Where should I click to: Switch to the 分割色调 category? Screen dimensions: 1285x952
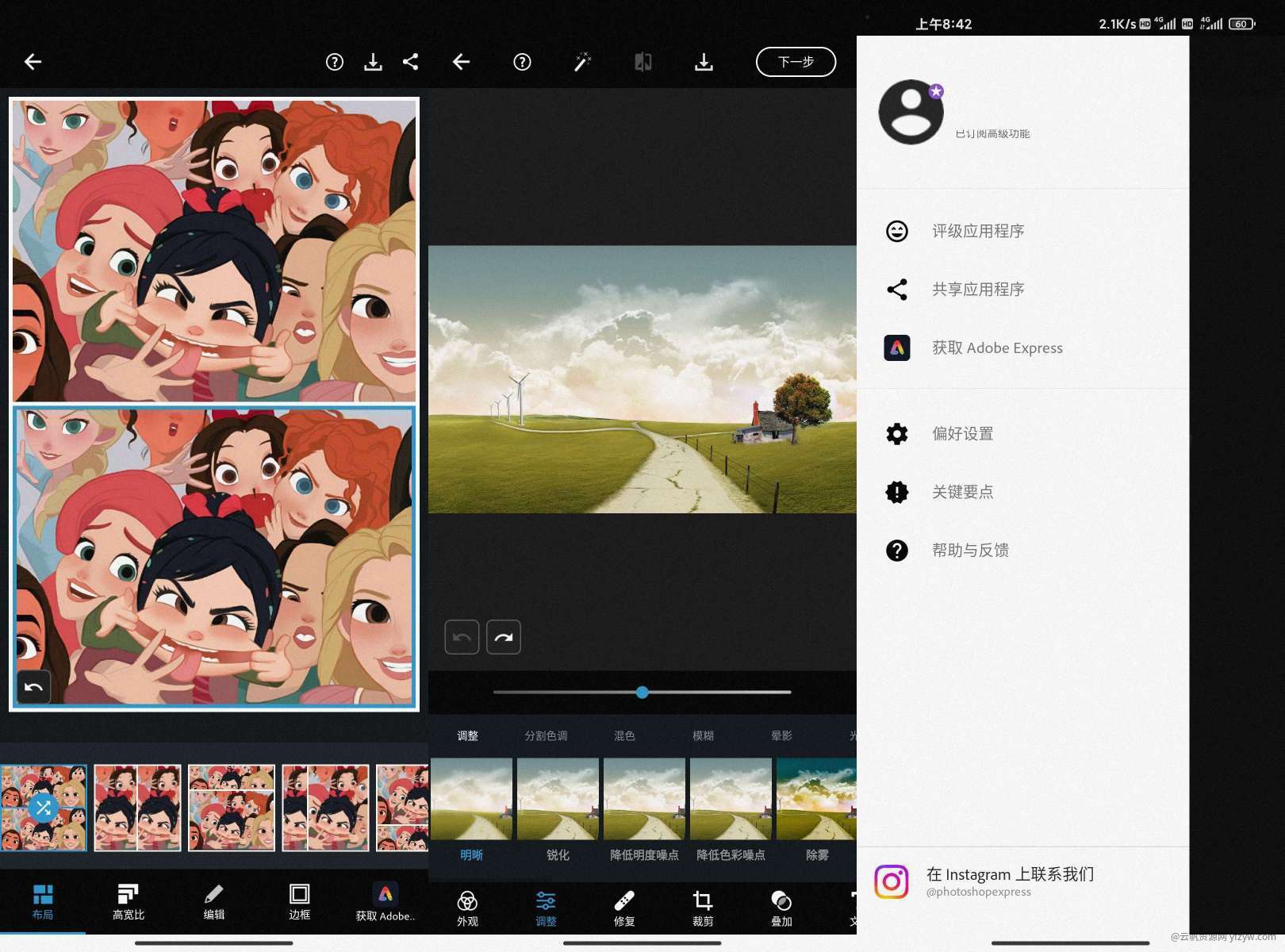[x=546, y=735]
